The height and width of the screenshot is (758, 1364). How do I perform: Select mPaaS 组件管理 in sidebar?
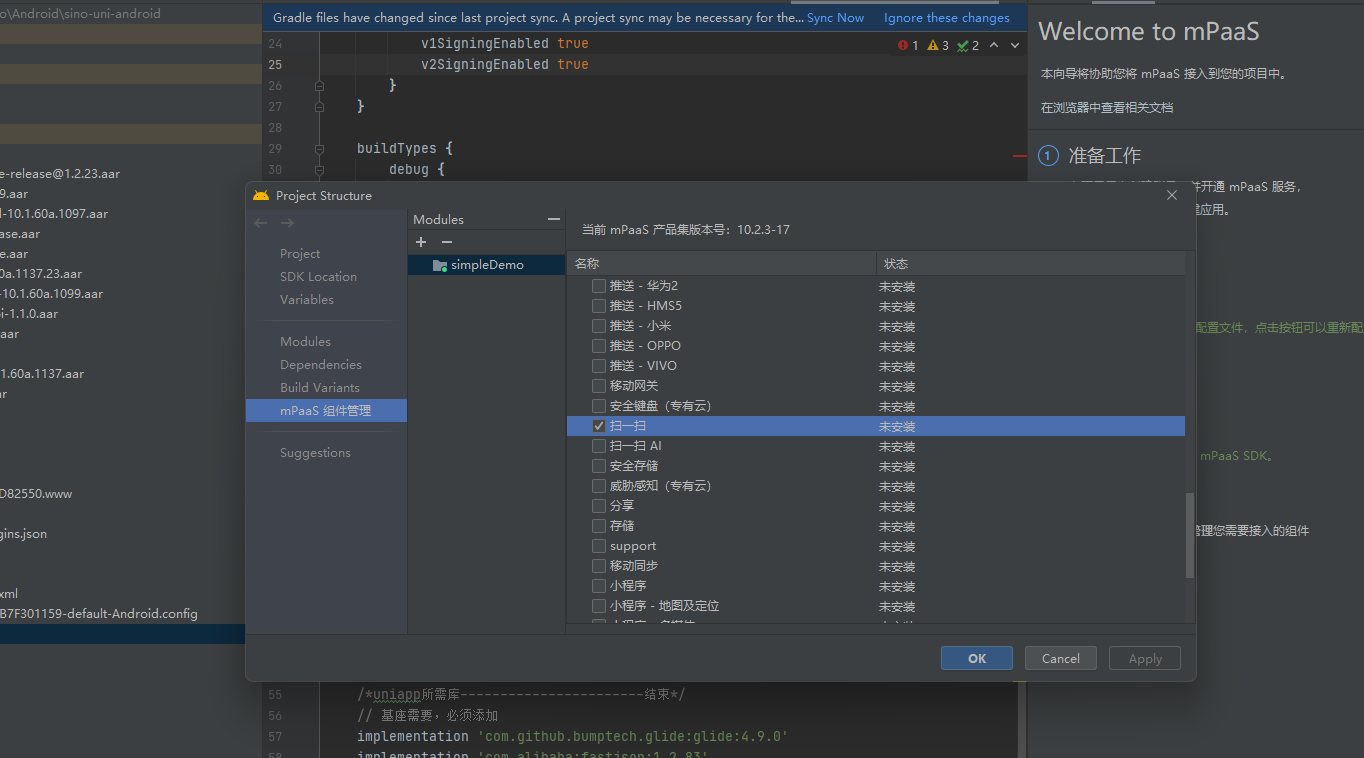tap(326, 410)
